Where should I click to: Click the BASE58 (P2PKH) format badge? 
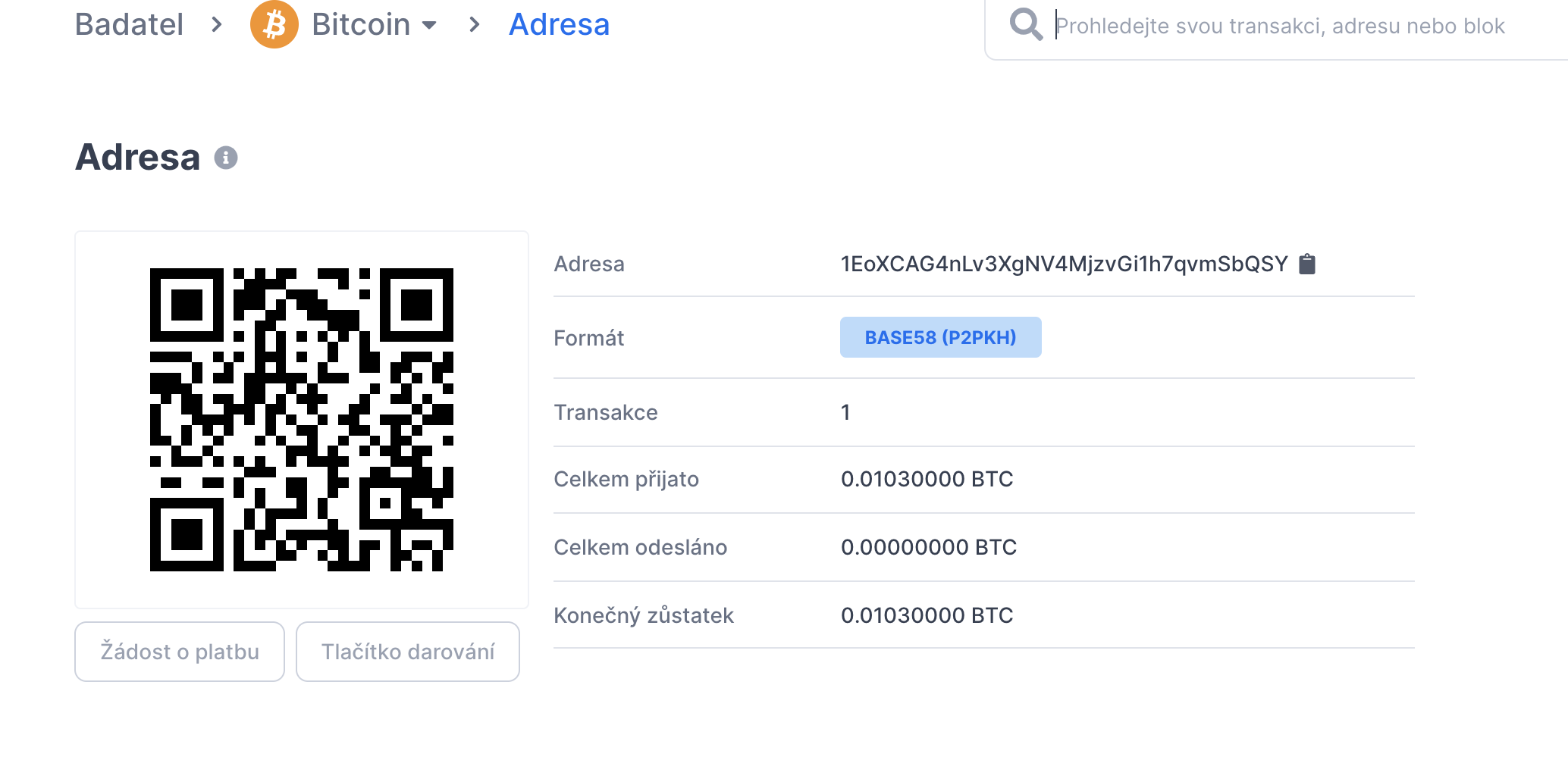[x=940, y=337]
